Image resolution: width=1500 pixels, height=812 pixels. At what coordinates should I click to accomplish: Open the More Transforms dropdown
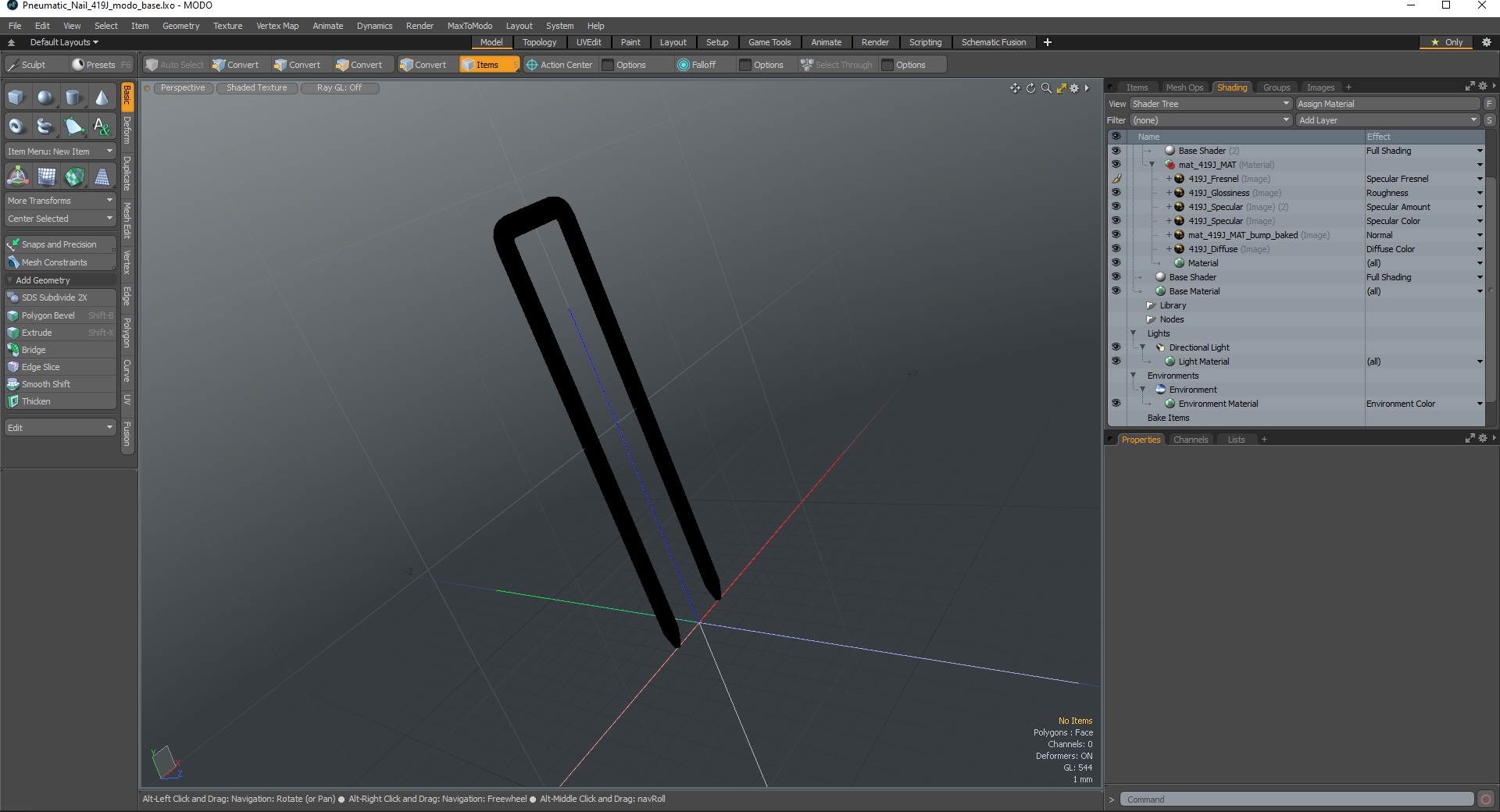point(60,201)
